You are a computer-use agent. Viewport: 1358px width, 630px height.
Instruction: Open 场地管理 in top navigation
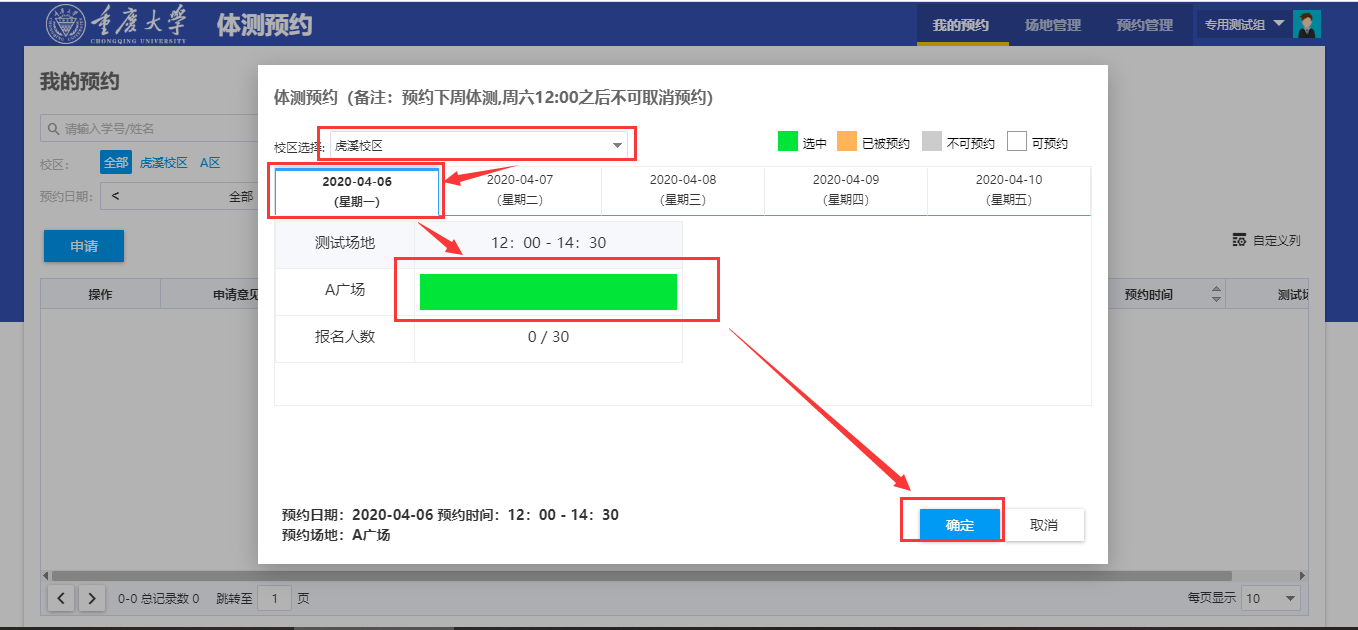(1052, 24)
